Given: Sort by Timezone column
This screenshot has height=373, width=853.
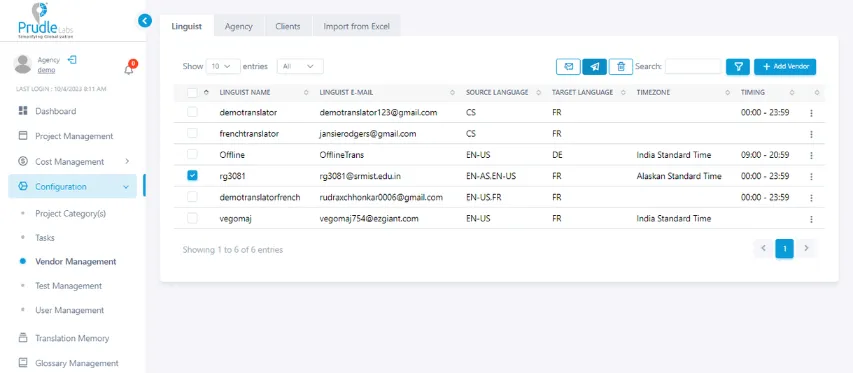Looking at the screenshot, I should pos(683,92).
